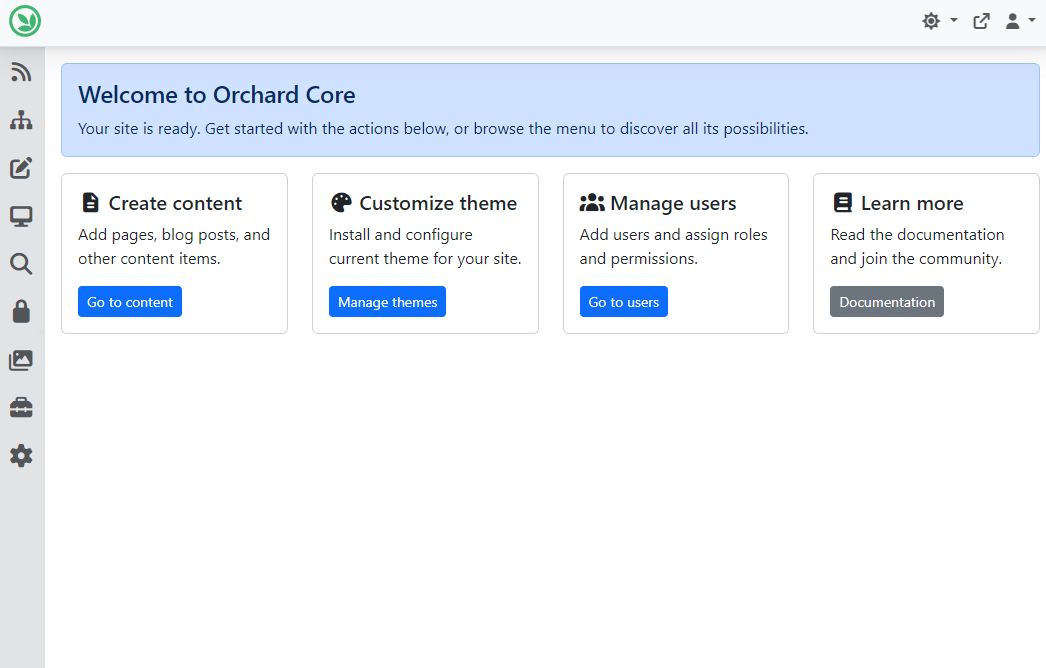
Task: Click the Manage users card heading
Action: 673,203
